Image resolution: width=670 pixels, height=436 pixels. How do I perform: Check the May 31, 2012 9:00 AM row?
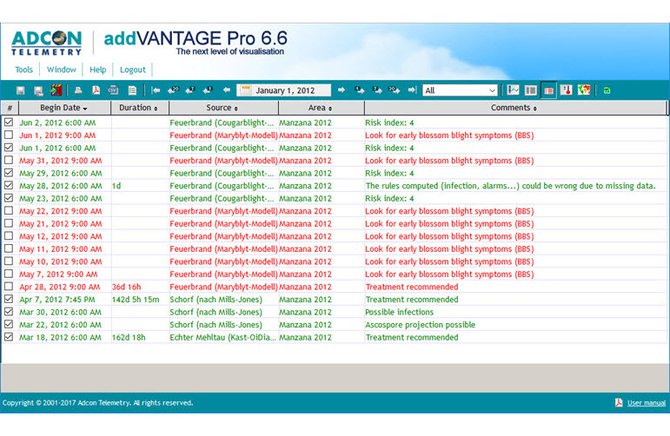pos(9,160)
